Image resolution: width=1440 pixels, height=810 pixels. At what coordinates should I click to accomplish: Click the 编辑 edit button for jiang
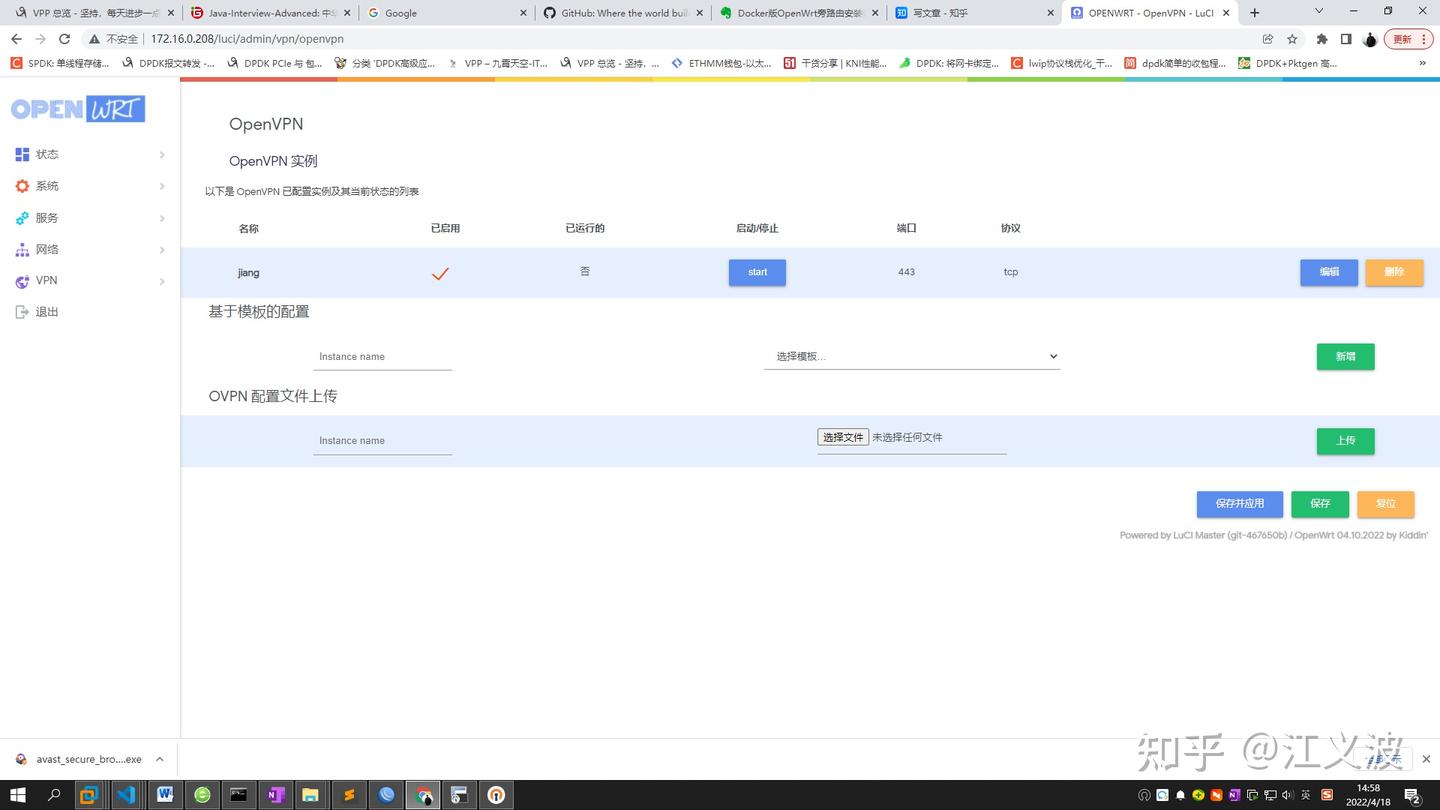click(x=1329, y=272)
